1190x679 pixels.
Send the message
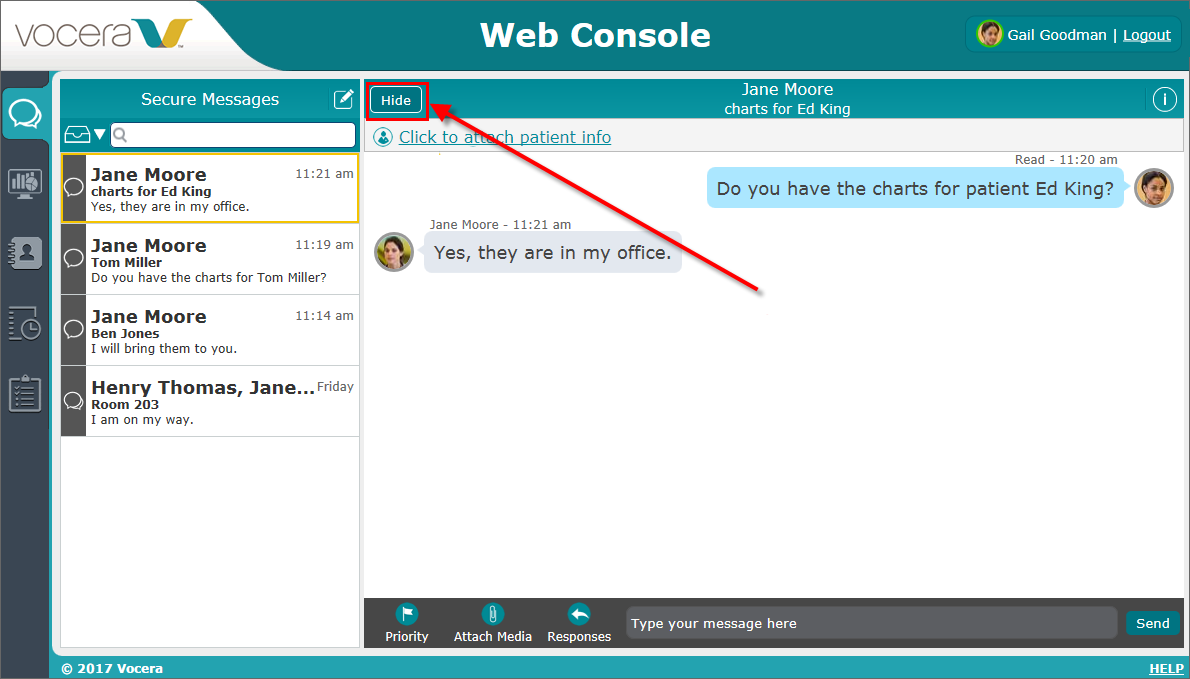tap(1153, 624)
